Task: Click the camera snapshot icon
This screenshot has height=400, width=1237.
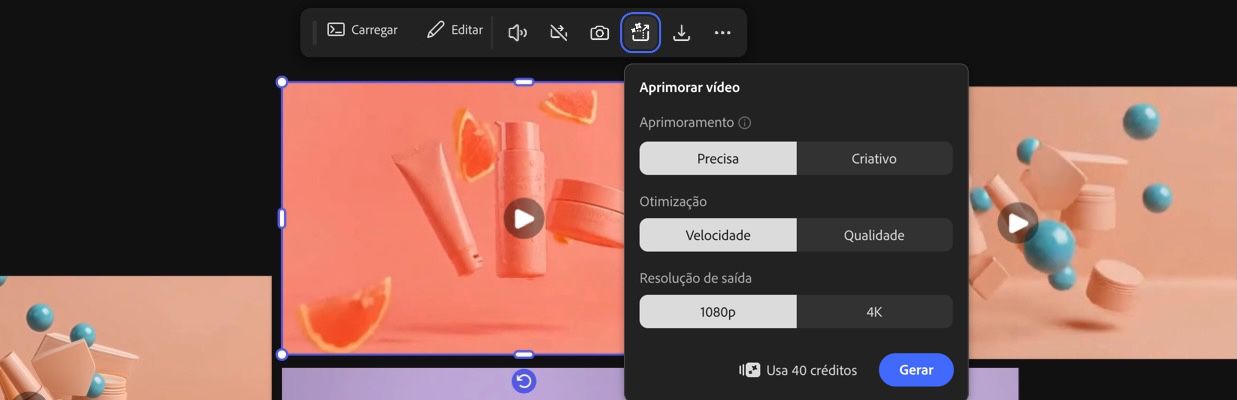Action: coord(599,33)
